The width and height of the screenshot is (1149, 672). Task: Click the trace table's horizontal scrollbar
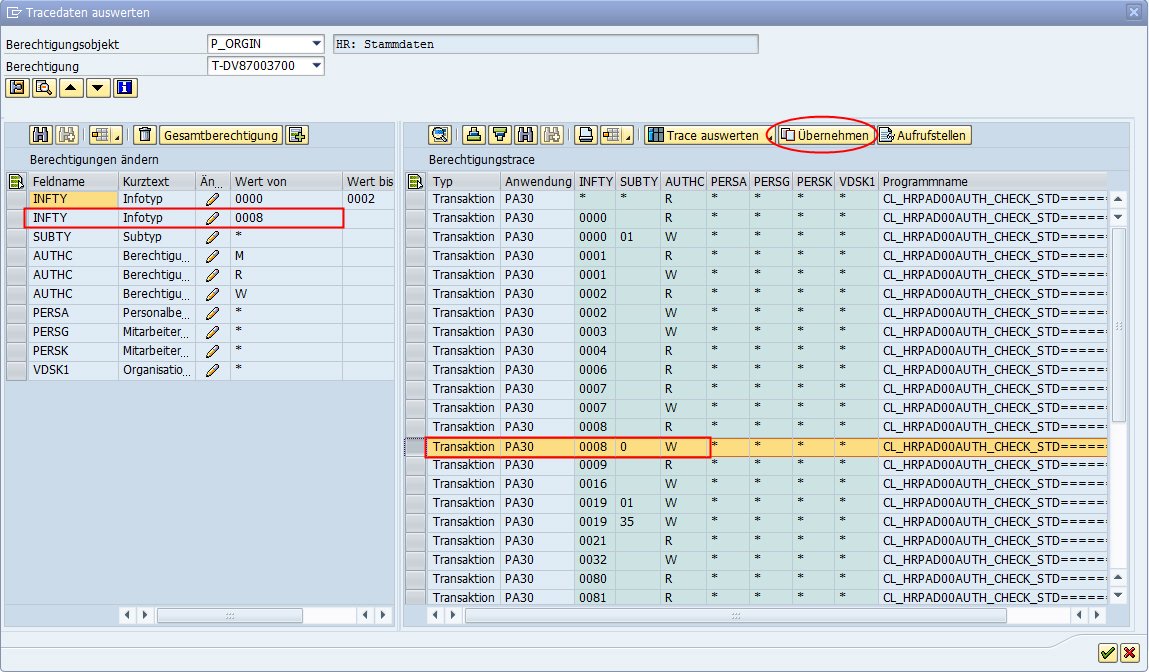[736, 615]
